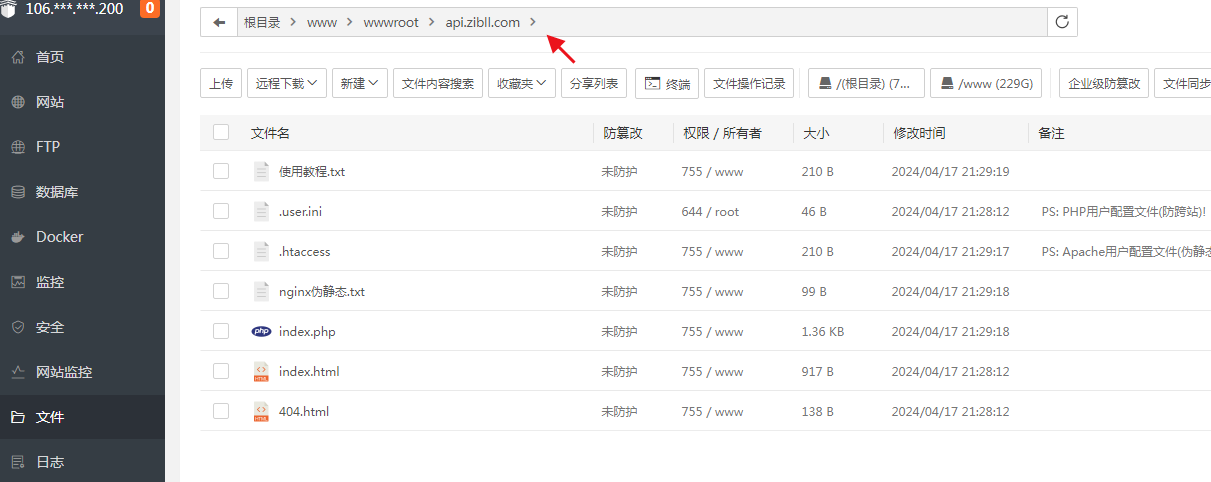
Task: Toggle the select-all checkbox in header
Action: pos(221,132)
